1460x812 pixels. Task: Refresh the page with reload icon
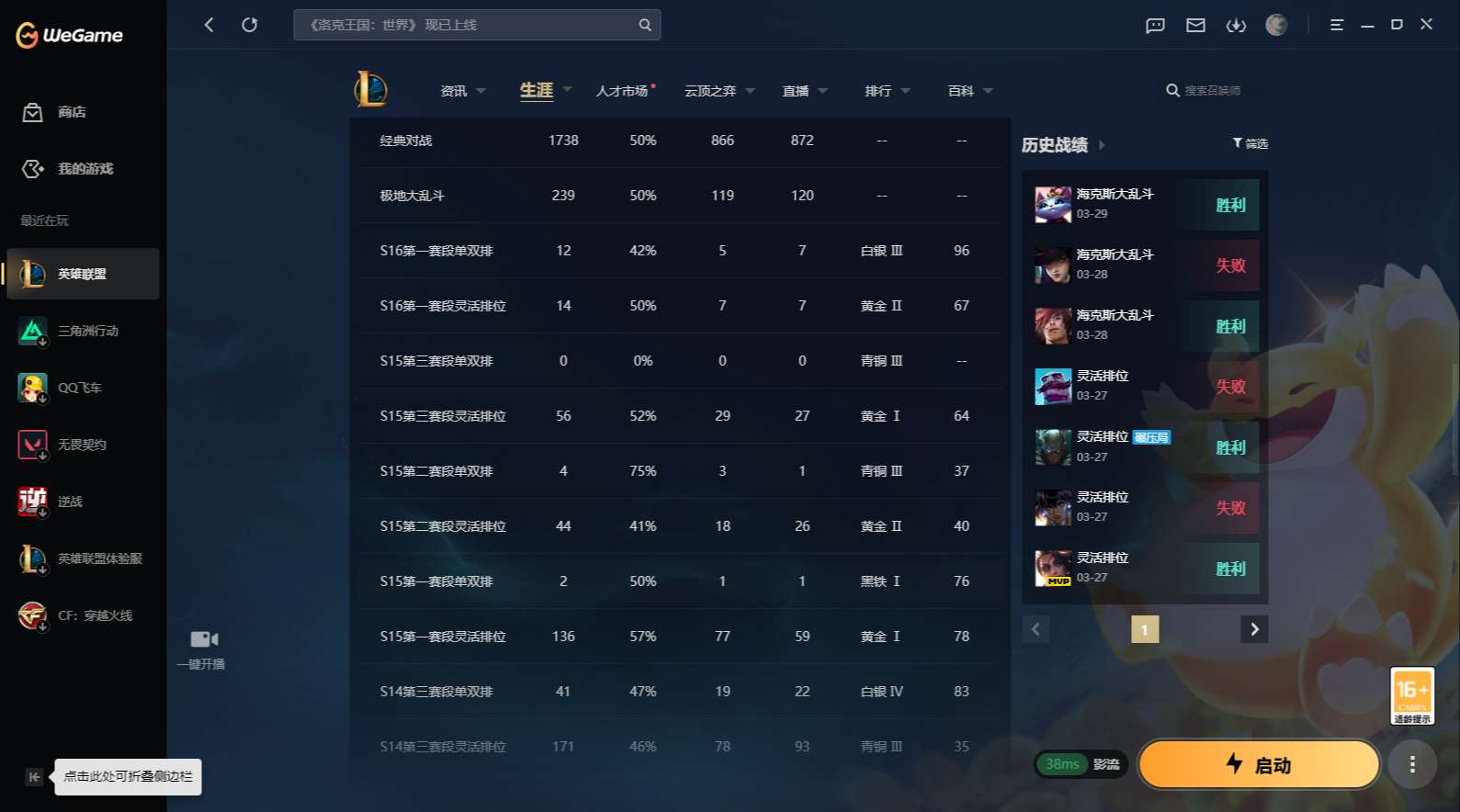pyautogui.click(x=250, y=25)
